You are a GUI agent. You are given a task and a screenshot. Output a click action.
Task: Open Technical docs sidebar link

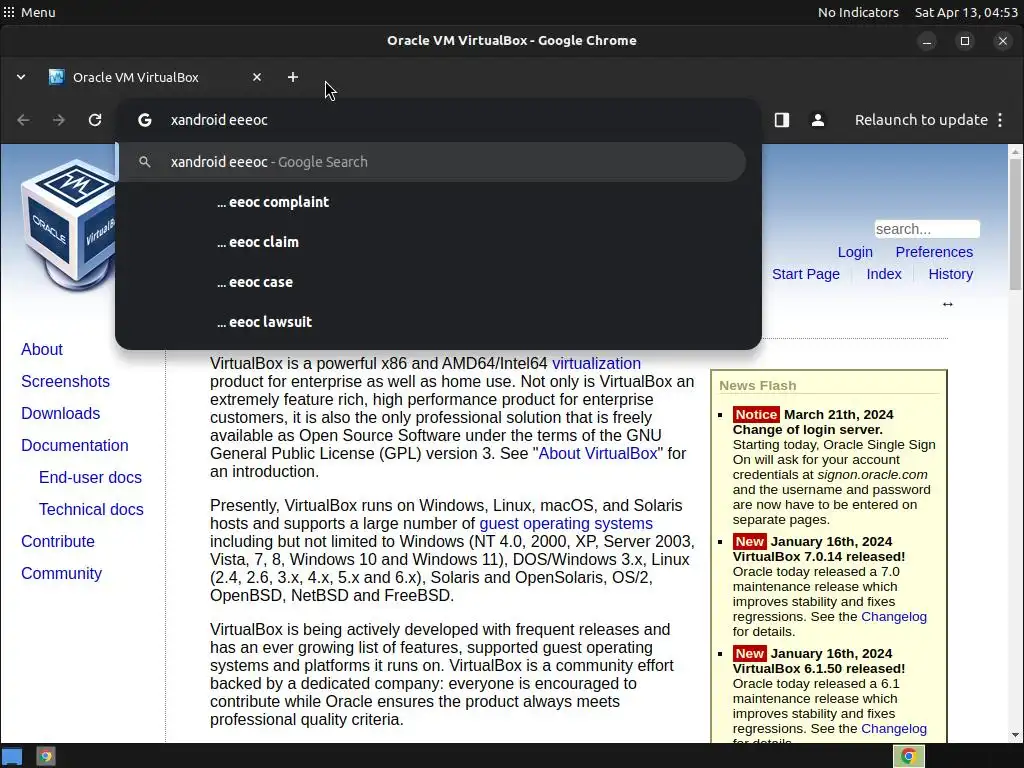pos(91,509)
